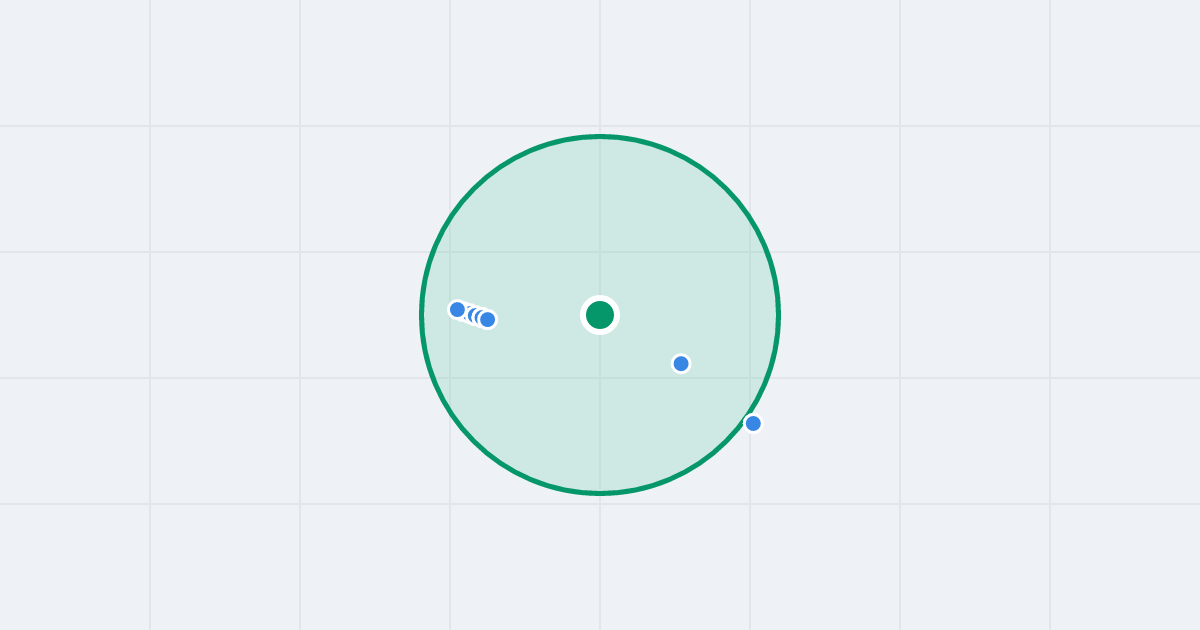
Task: Click shaded area midway below the center marker
Action: (600, 405)
